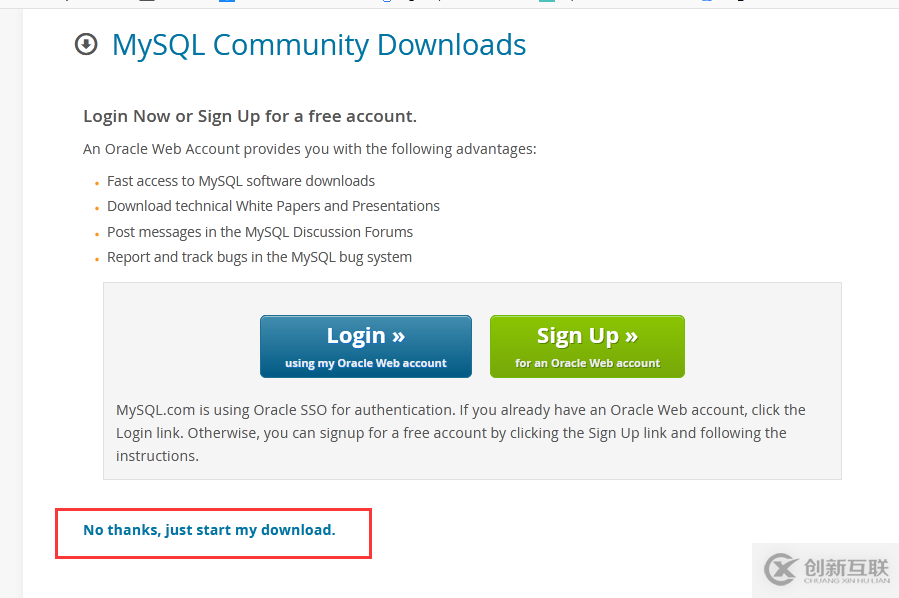
Task: Open the MySQL Community Downloads heading link
Action: point(319,45)
